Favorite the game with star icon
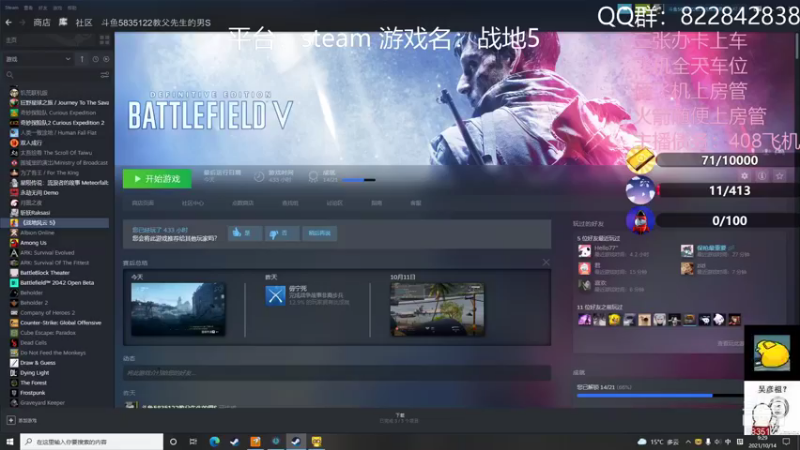Viewport: 800px width, 450px height. point(780,176)
